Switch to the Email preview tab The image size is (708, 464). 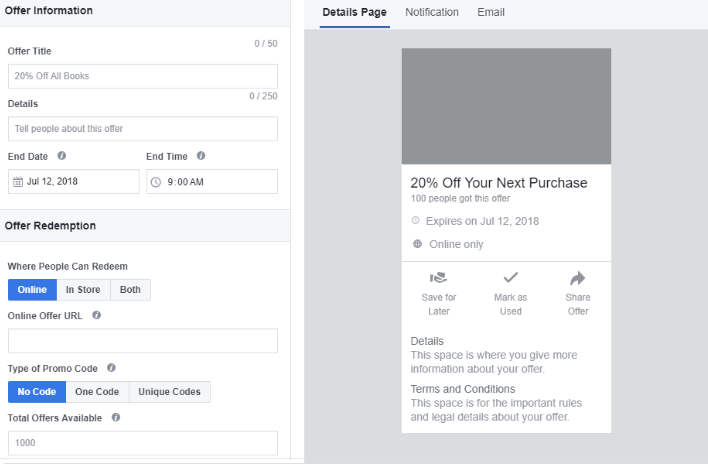pyautogui.click(x=491, y=13)
